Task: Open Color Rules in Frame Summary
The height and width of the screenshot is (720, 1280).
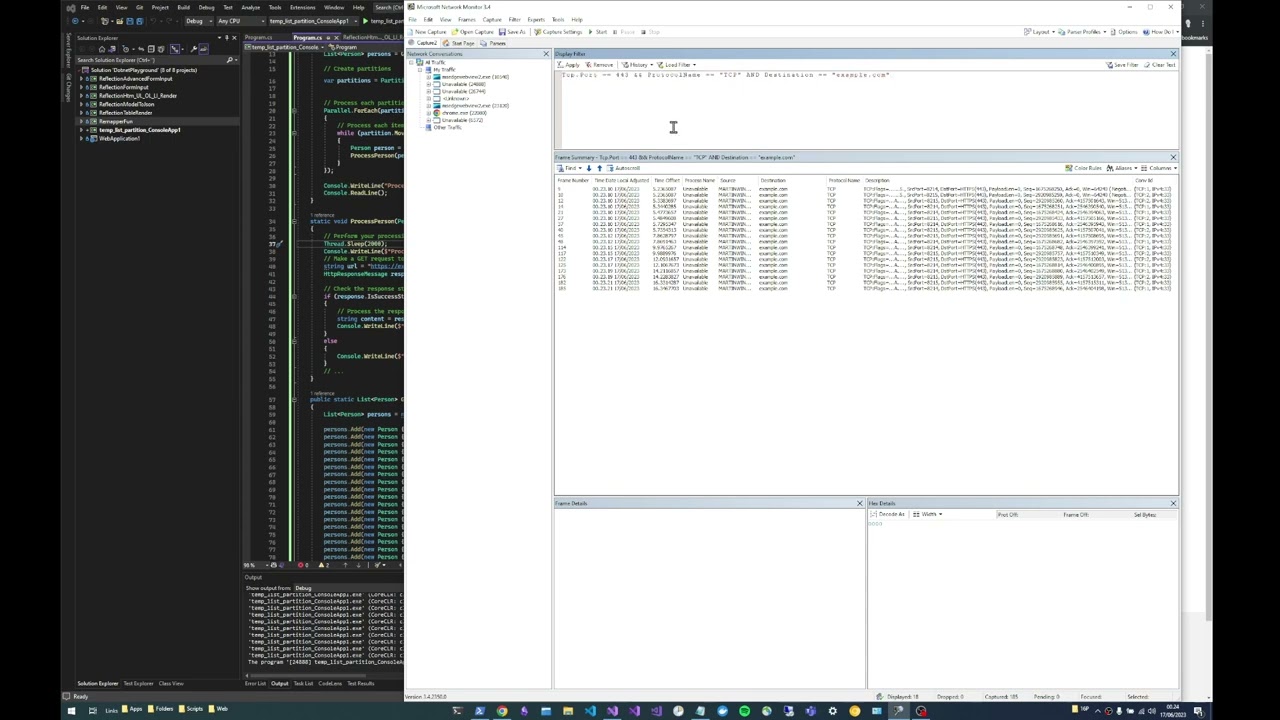Action: point(1083,168)
